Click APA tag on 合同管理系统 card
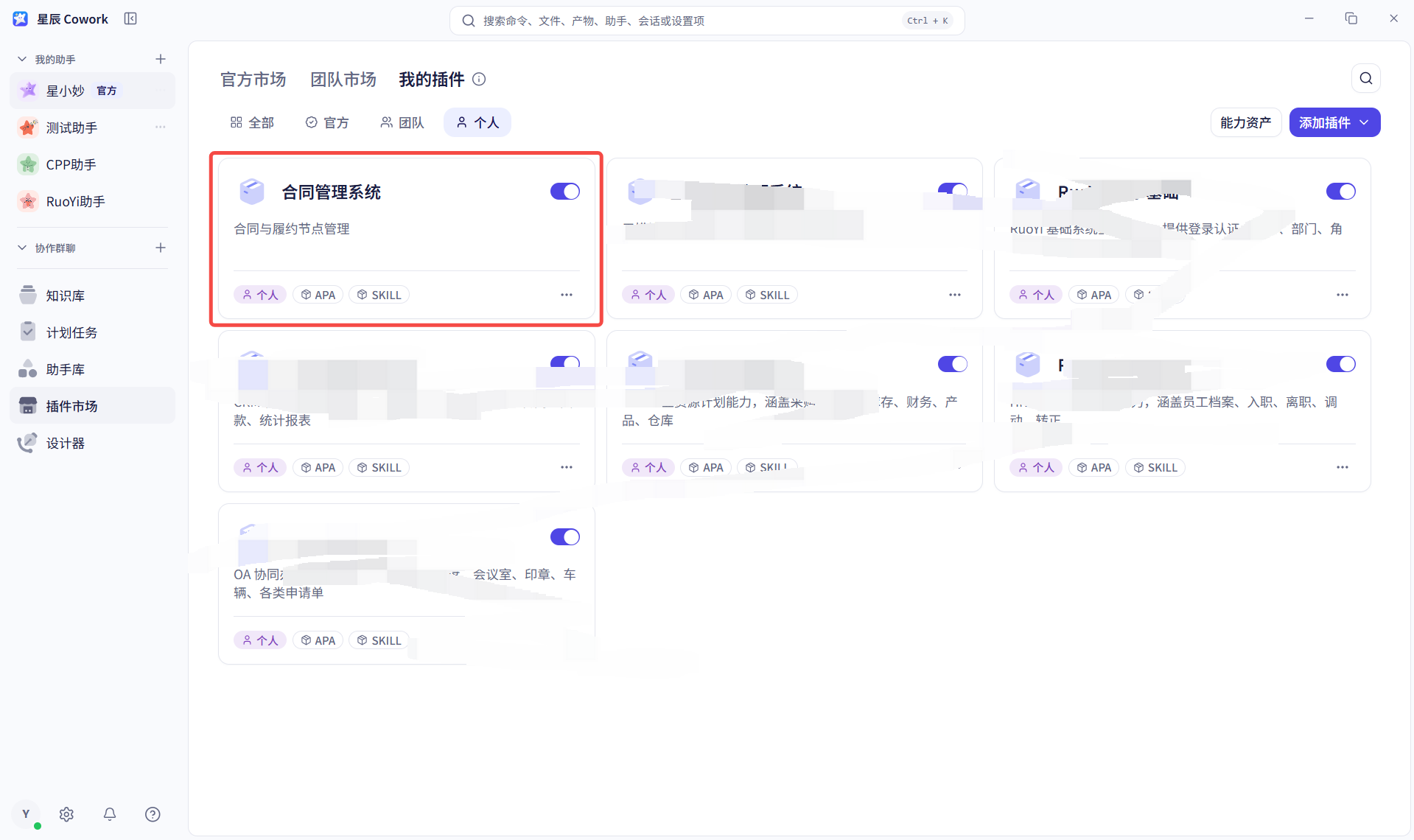This screenshot has width=1414, height=840. (x=318, y=295)
